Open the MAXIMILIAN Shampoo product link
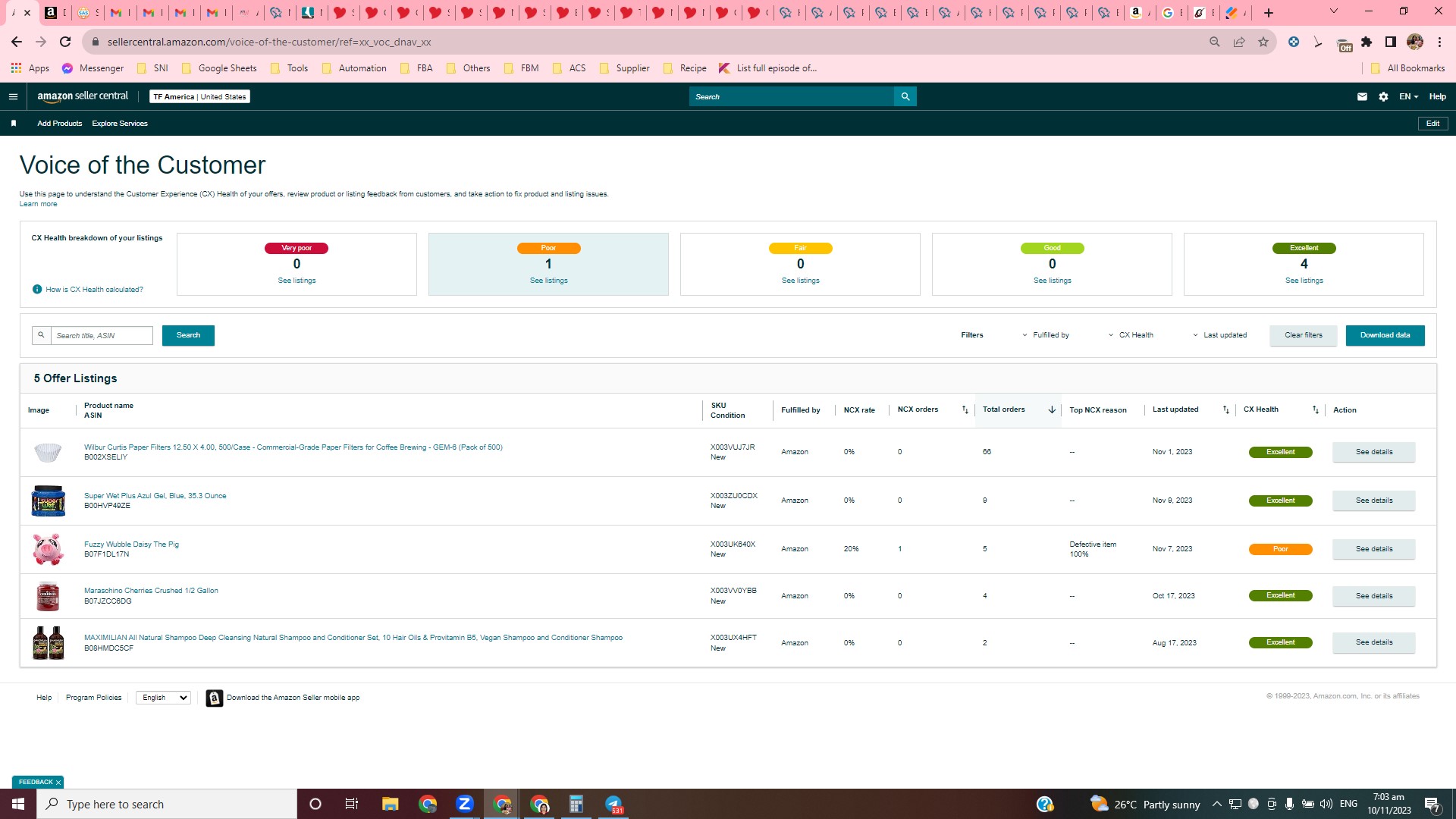The width and height of the screenshot is (1456, 819). click(353, 638)
